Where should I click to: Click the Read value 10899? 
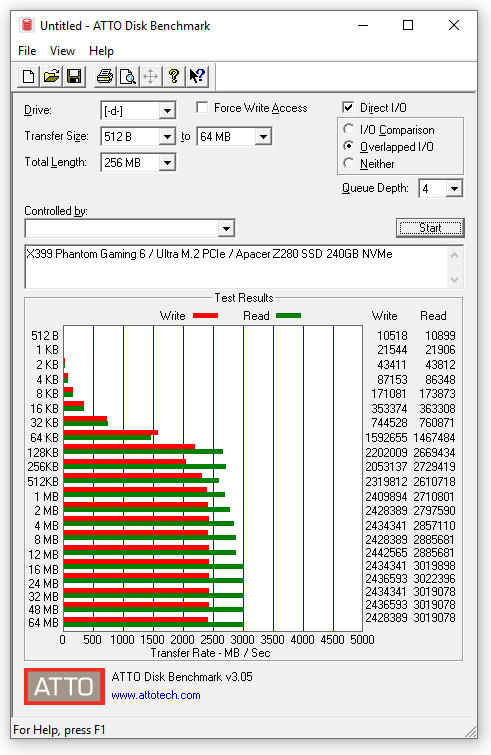pos(440,336)
